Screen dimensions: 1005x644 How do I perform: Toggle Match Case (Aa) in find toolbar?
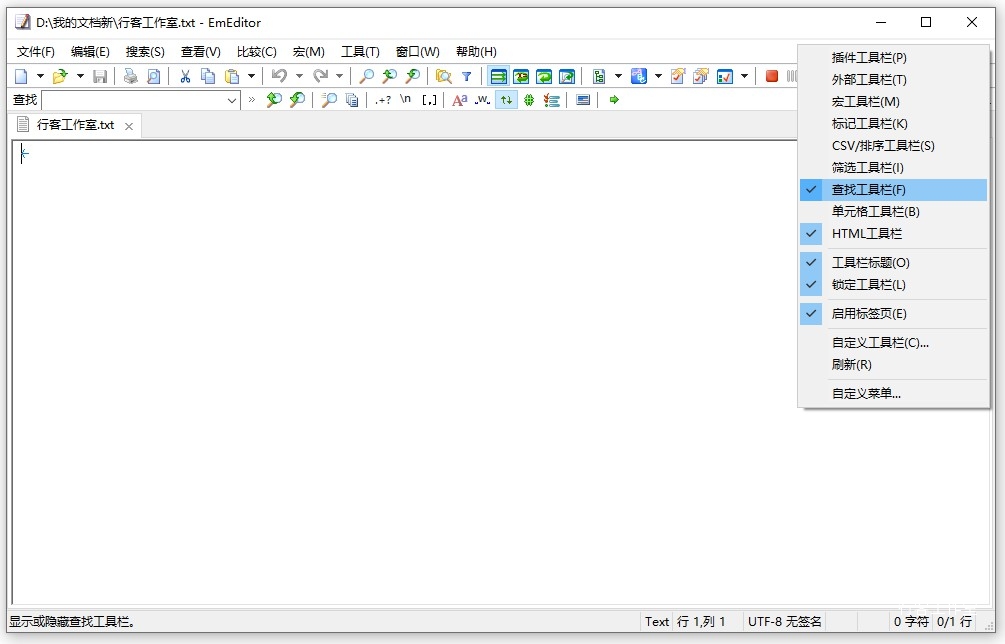tap(460, 100)
